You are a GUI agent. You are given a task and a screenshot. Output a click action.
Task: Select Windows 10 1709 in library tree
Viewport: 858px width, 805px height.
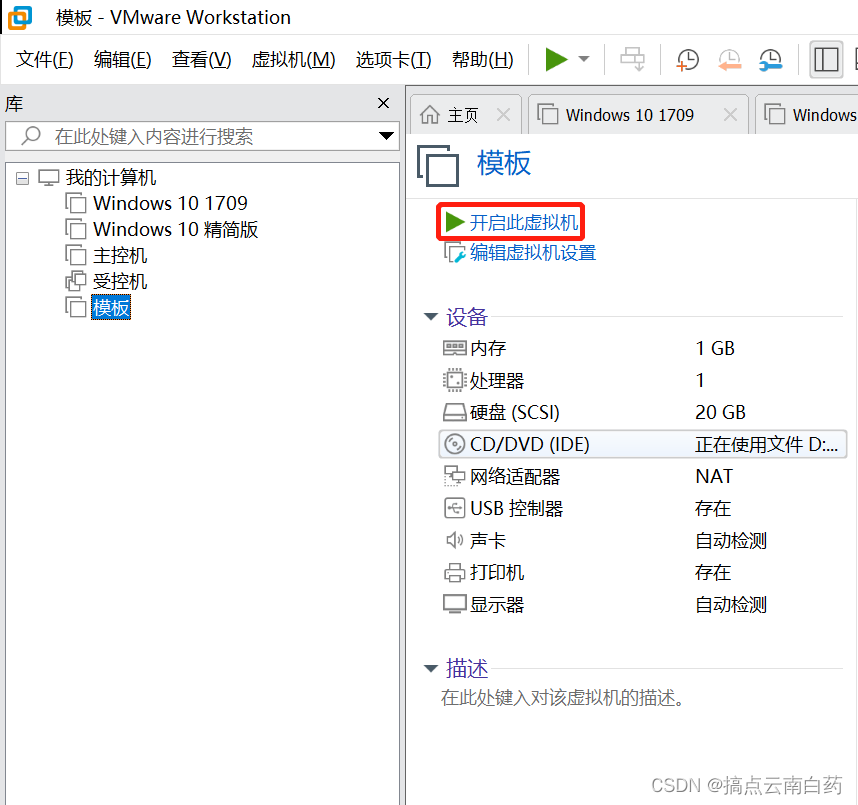coord(170,203)
